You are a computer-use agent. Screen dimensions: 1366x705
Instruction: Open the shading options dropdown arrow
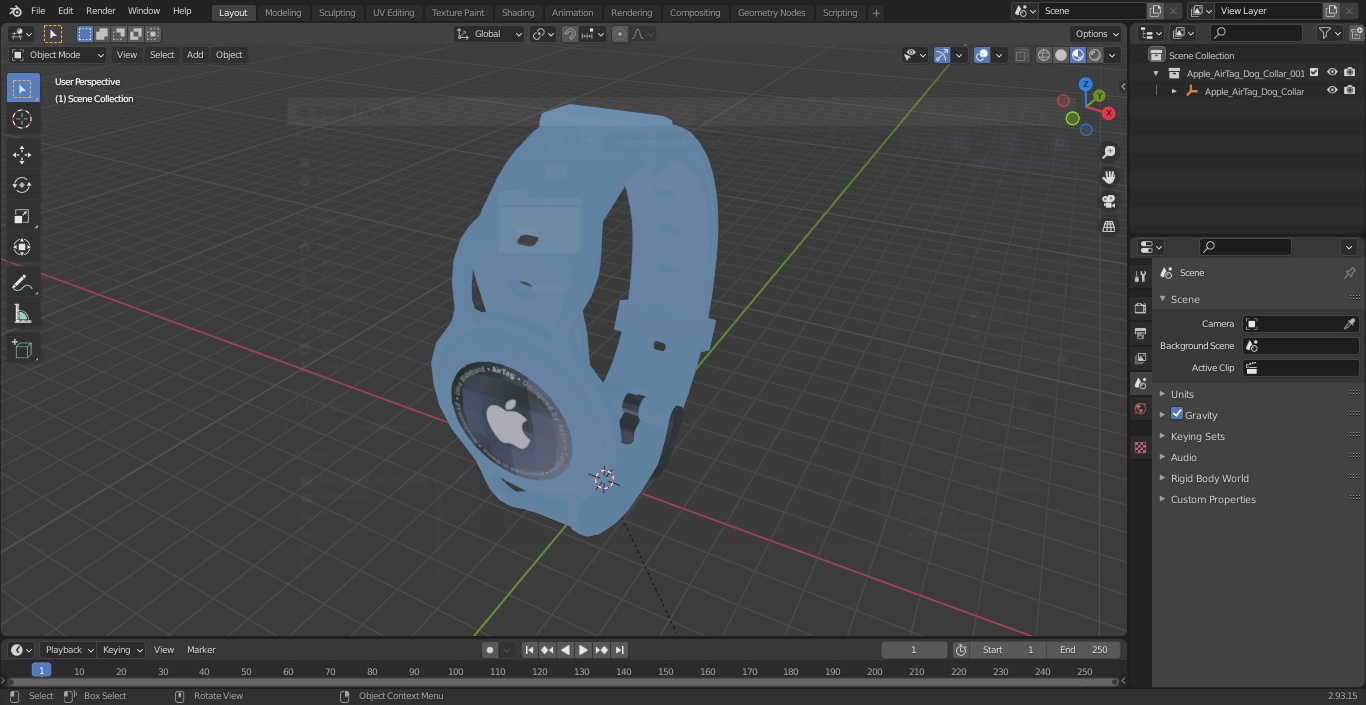pyautogui.click(x=1112, y=55)
